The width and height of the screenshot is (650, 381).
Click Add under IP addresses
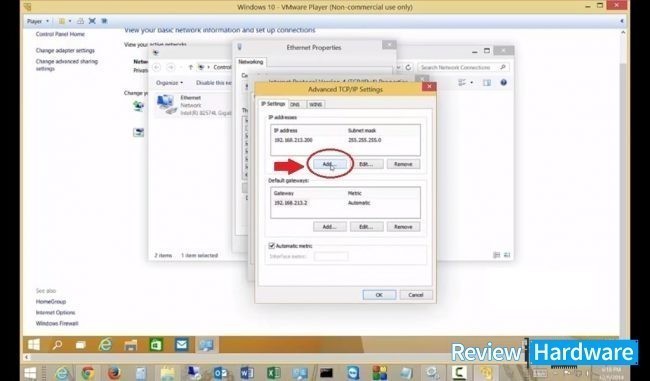330,164
